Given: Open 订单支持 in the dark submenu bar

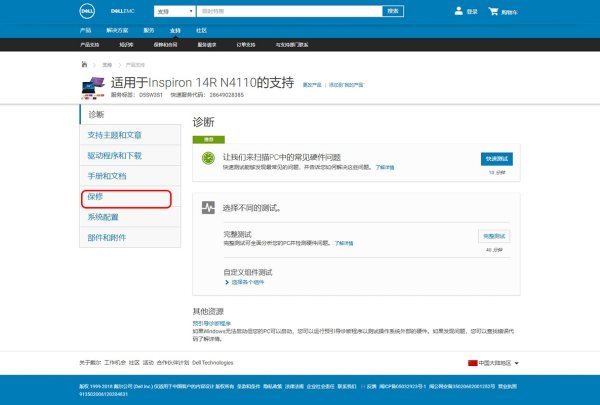Looking at the screenshot, I should coord(246,45).
